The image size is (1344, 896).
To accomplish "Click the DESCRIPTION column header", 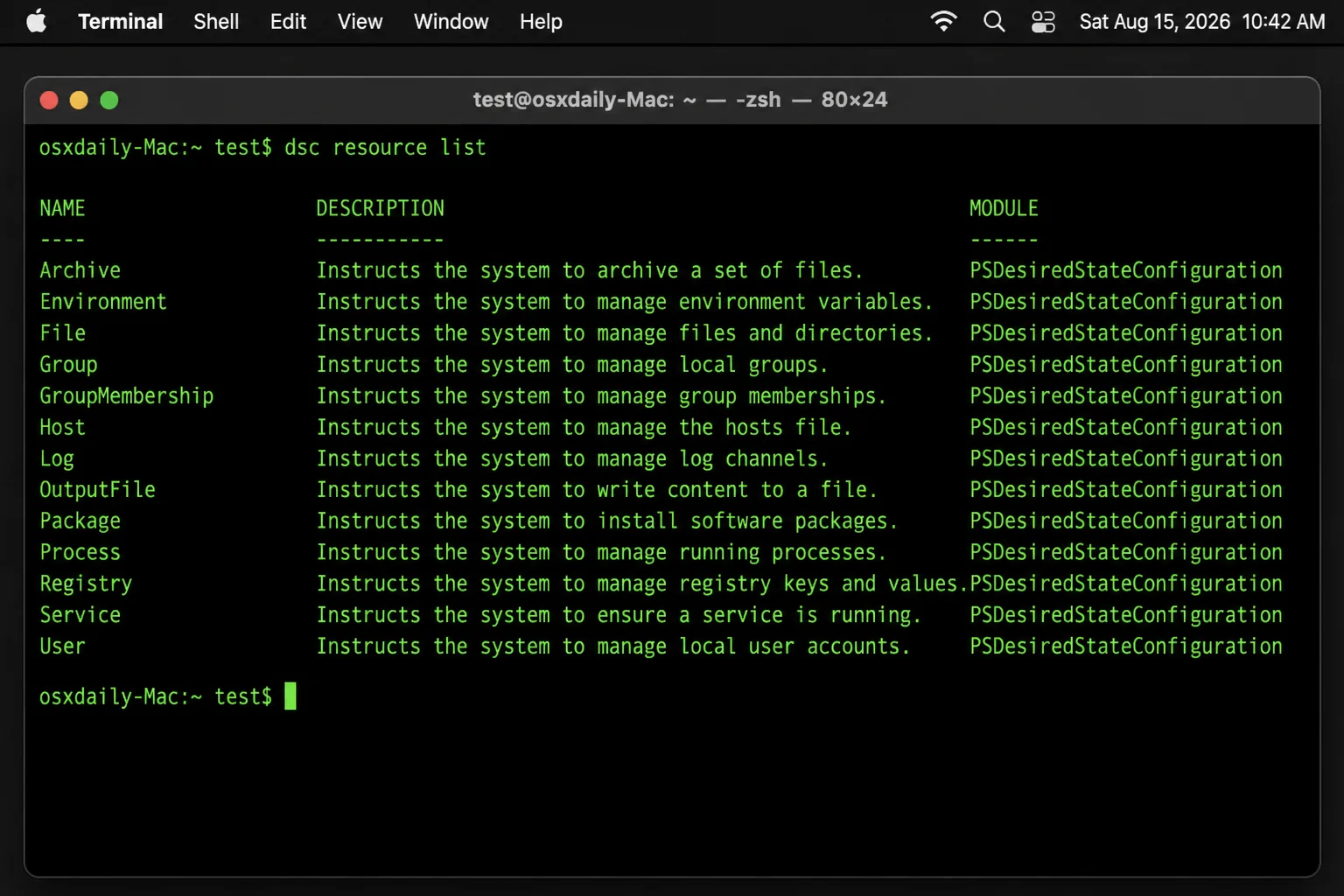I will pos(380,208).
